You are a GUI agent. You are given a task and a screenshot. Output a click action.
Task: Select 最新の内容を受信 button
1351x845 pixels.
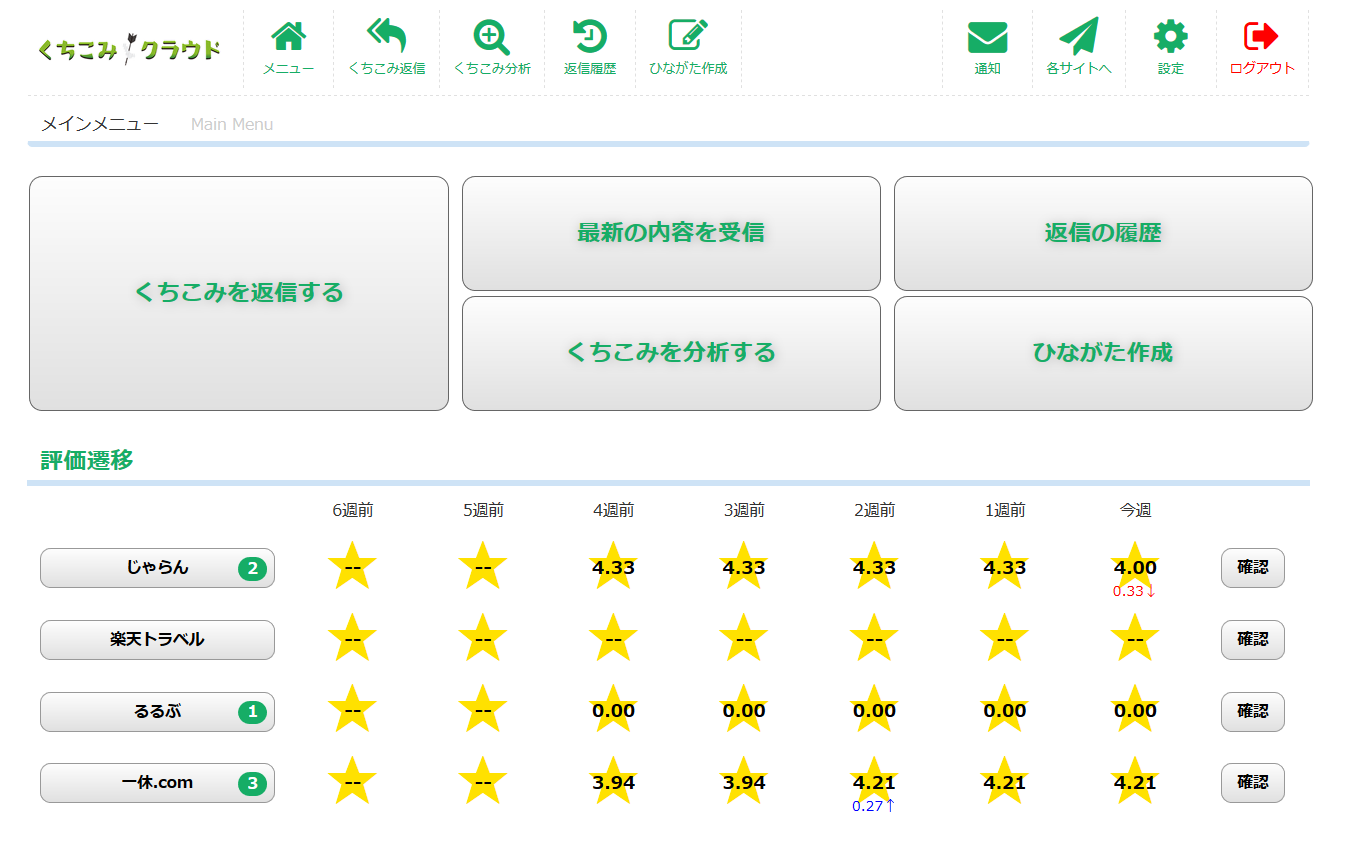coord(671,234)
